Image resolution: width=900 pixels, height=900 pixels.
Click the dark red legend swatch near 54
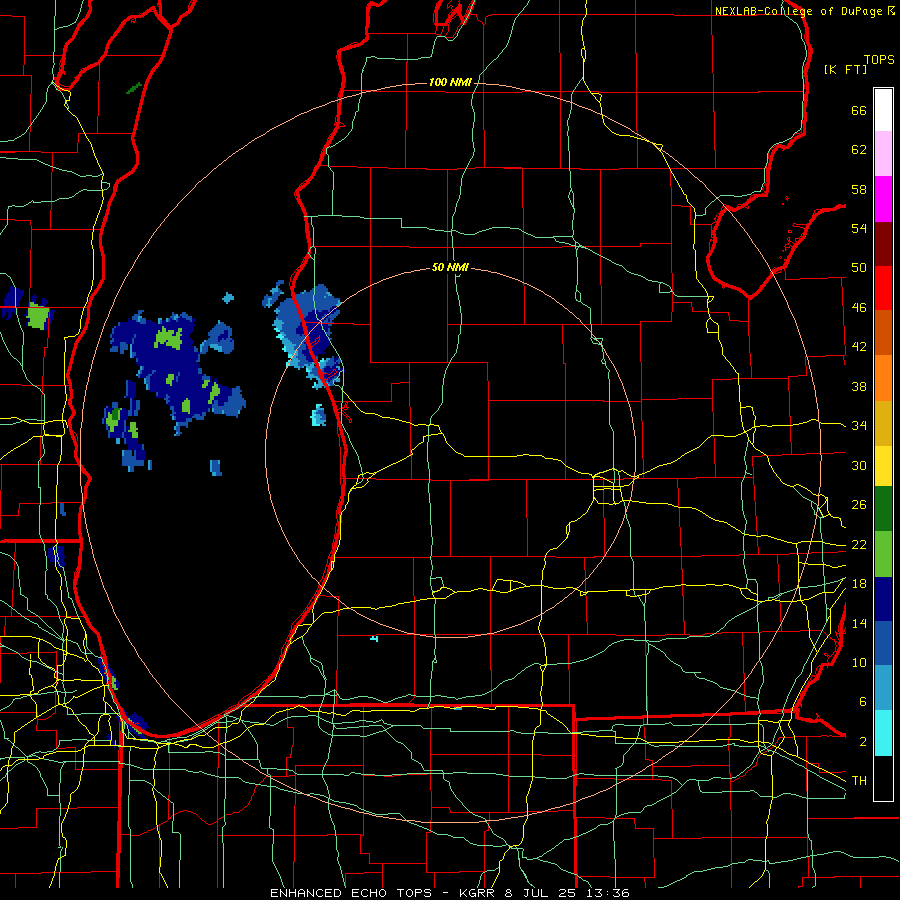883,244
